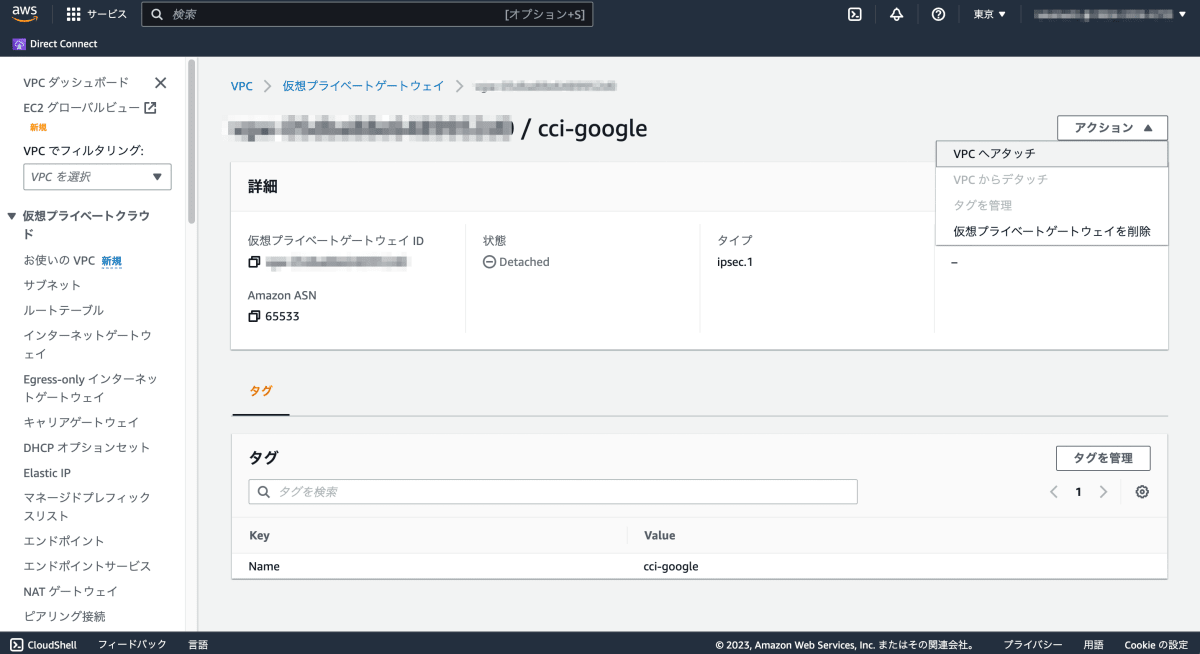Click the Key column header
The height and width of the screenshot is (654, 1200).
[259, 536]
